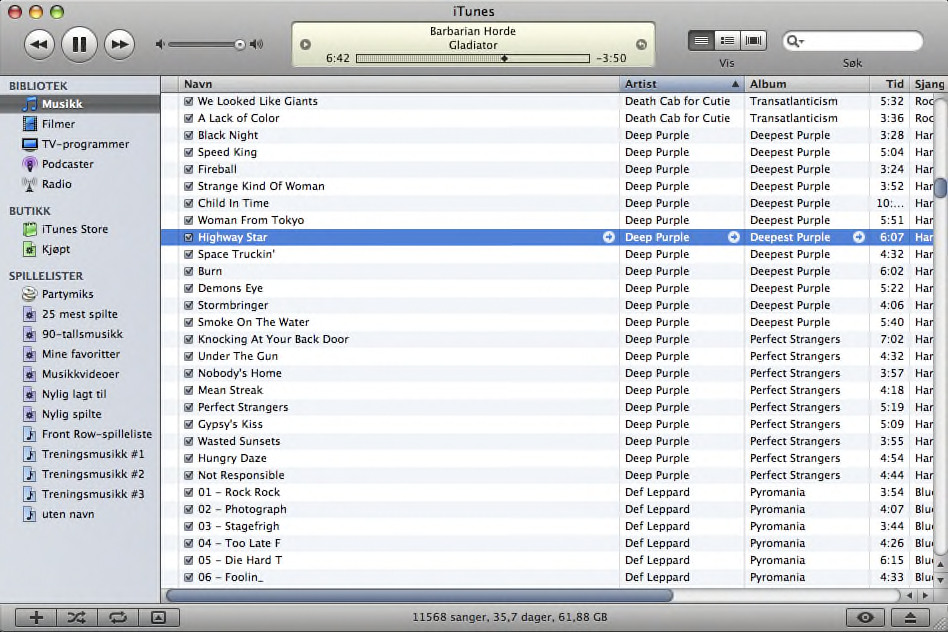
Task: Click the round play icon in now-playing display
Action: coord(305,44)
